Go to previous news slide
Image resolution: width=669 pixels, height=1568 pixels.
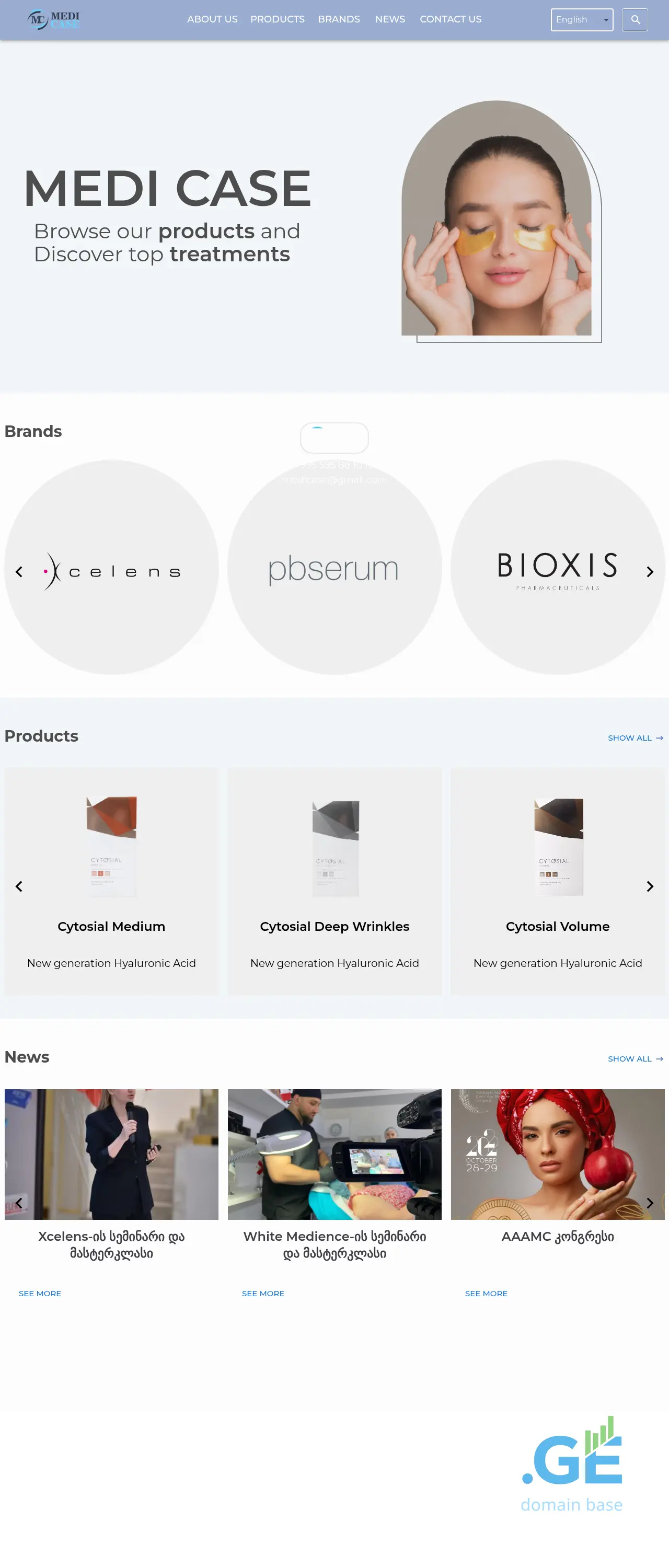coord(19,1203)
